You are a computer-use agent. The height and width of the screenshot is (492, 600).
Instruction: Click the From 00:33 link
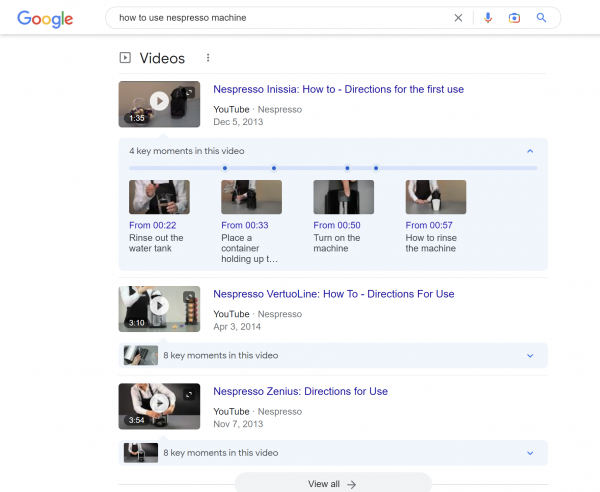click(x=245, y=225)
